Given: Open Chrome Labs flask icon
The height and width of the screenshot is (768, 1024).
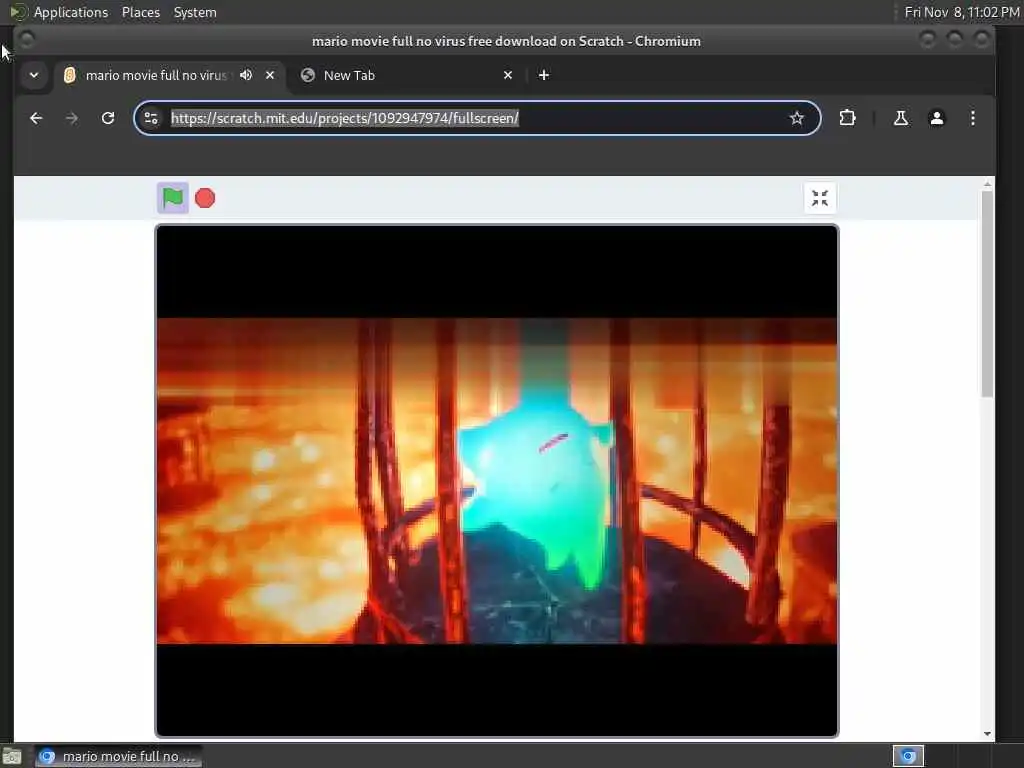Looking at the screenshot, I should coord(901,118).
